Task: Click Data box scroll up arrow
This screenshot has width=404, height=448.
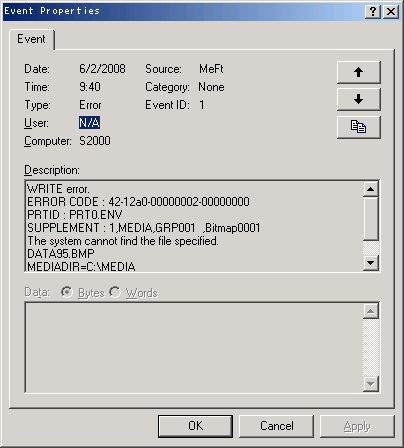Action: [x=371, y=311]
